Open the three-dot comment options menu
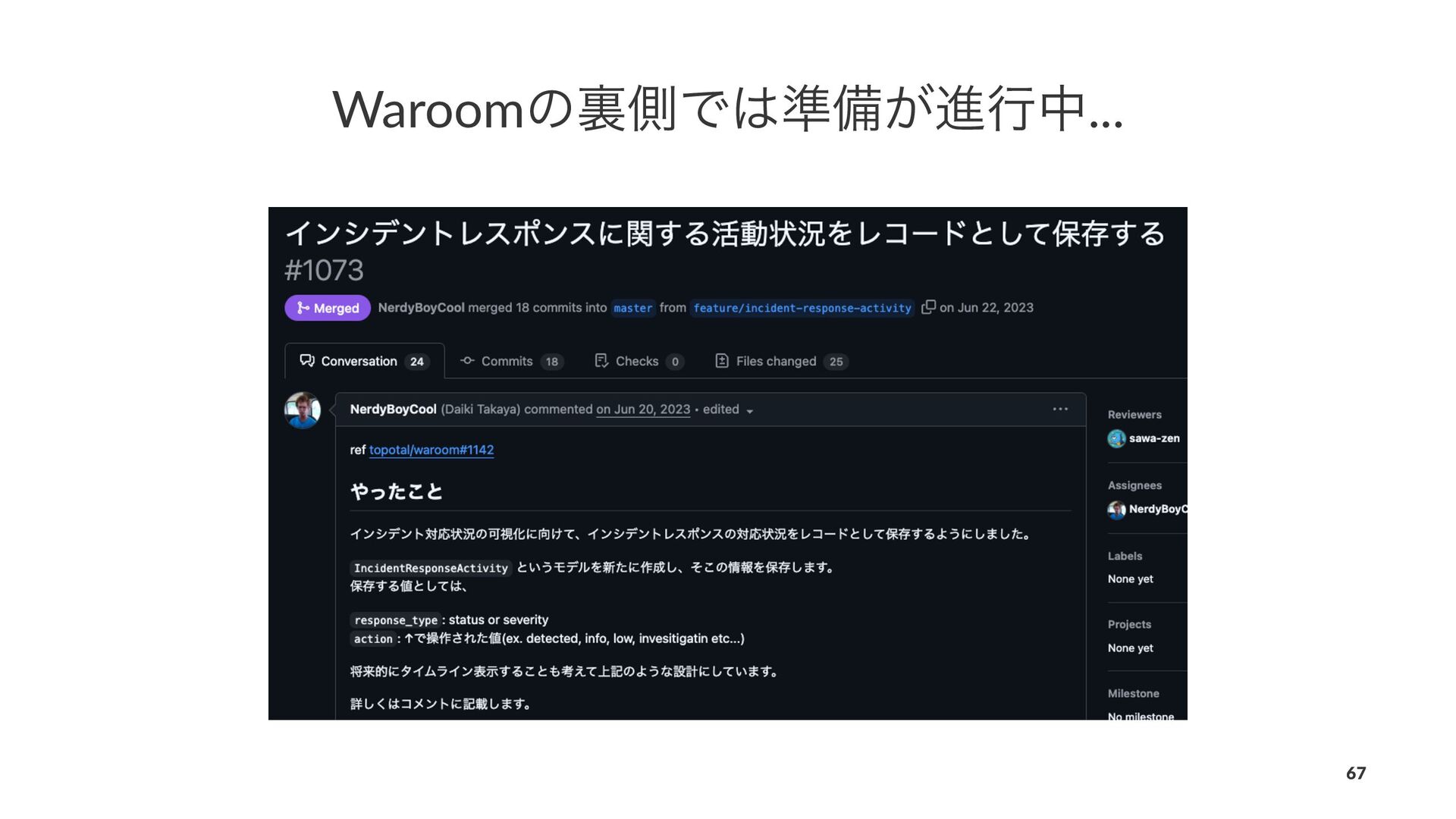The height and width of the screenshot is (819, 1456). [x=1060, y=409]
